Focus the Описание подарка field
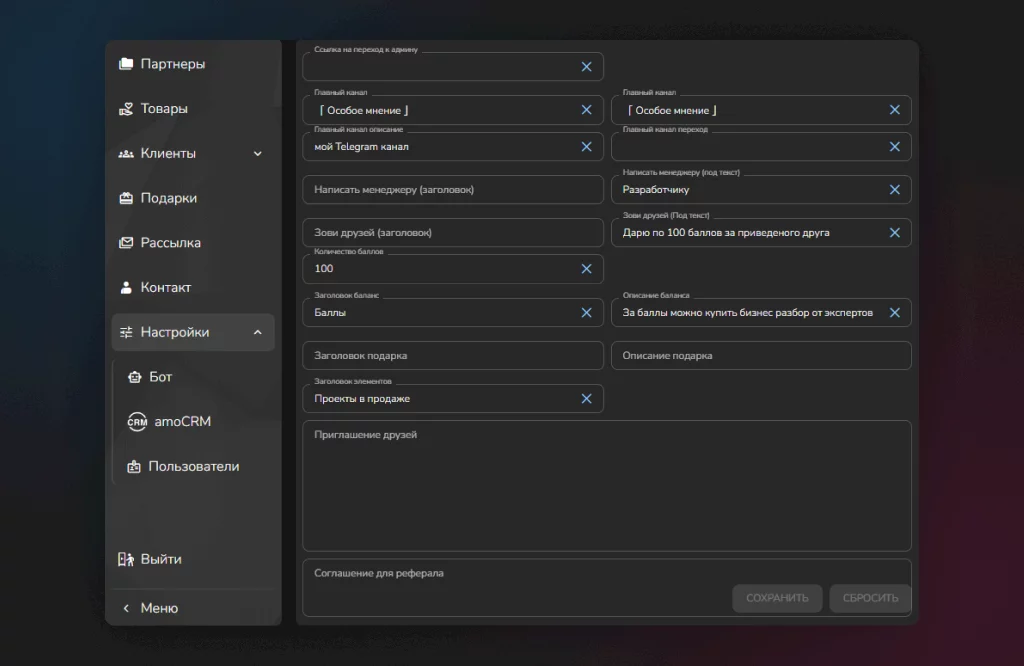1024x666 pixels. (761, 355)
